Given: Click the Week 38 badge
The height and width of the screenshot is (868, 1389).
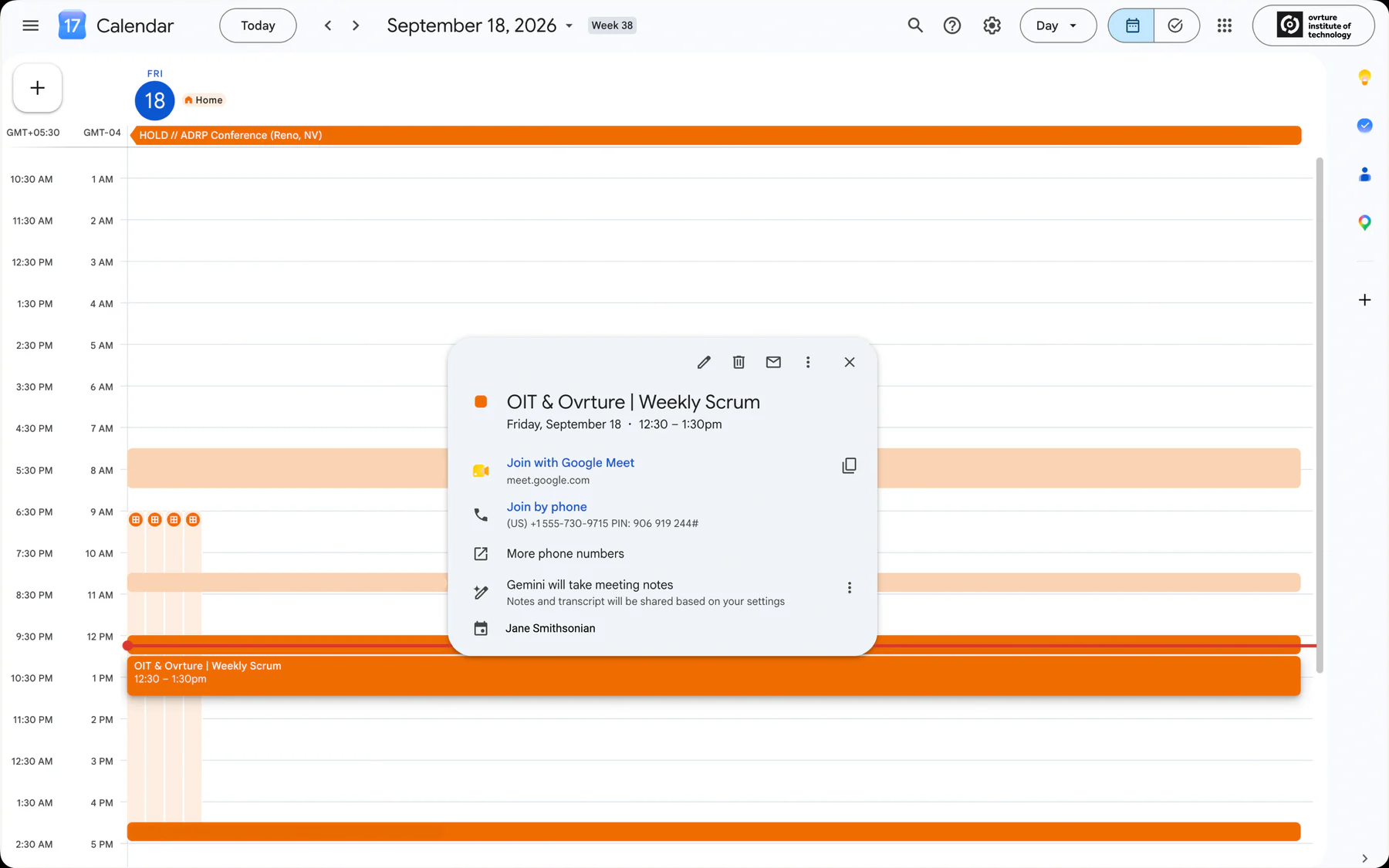Looking at the screenshot, I should pos(612,25).
